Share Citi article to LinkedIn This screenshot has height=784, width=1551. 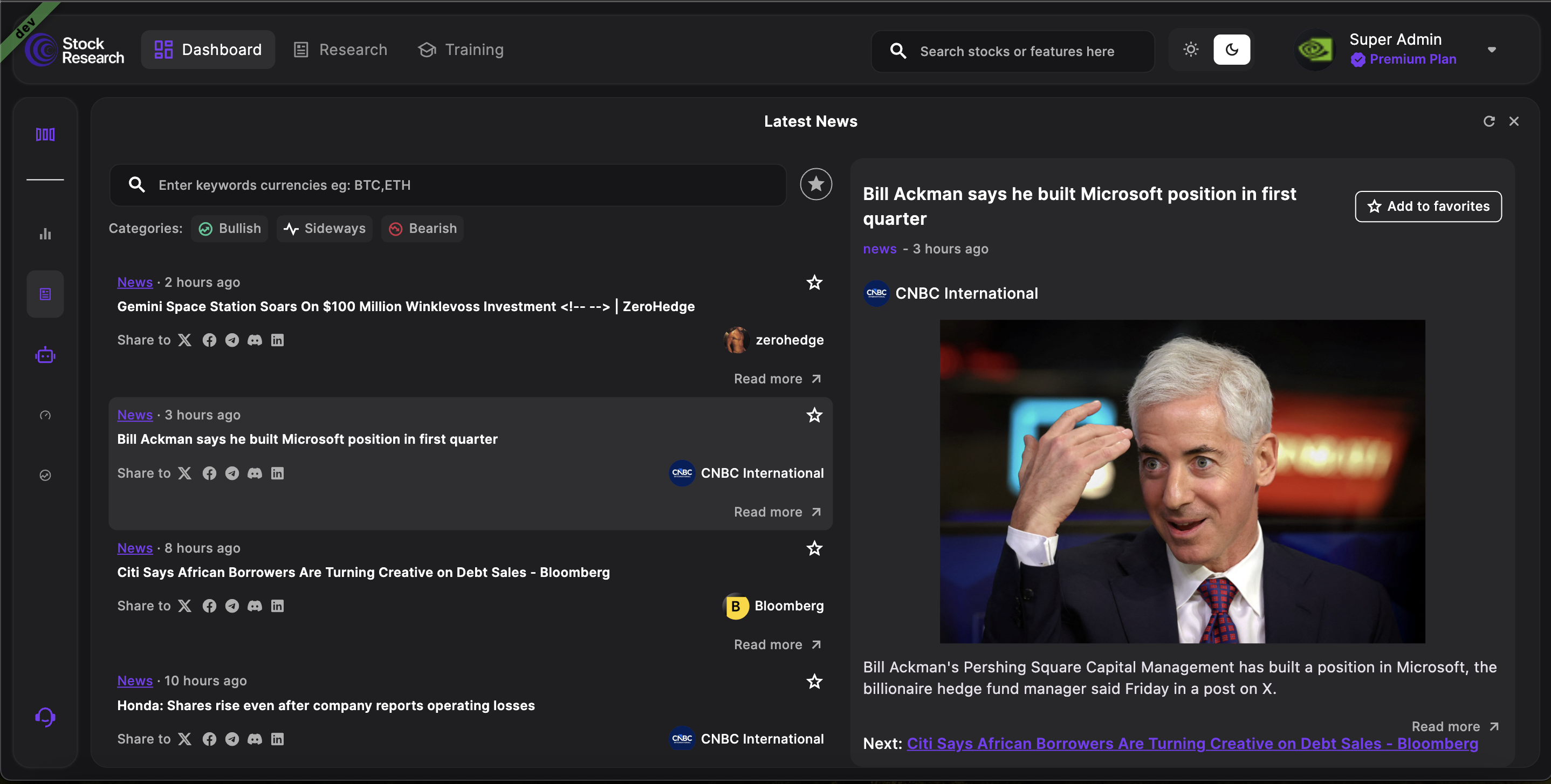click(x=277, y=606)
